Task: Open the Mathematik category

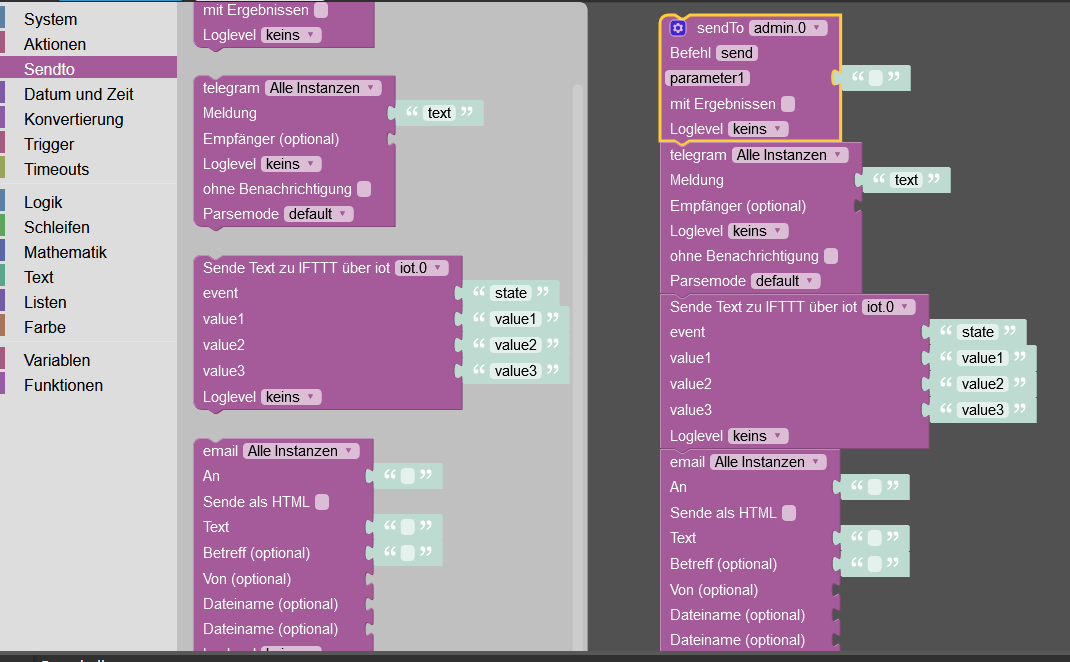Action: (66, 253)
